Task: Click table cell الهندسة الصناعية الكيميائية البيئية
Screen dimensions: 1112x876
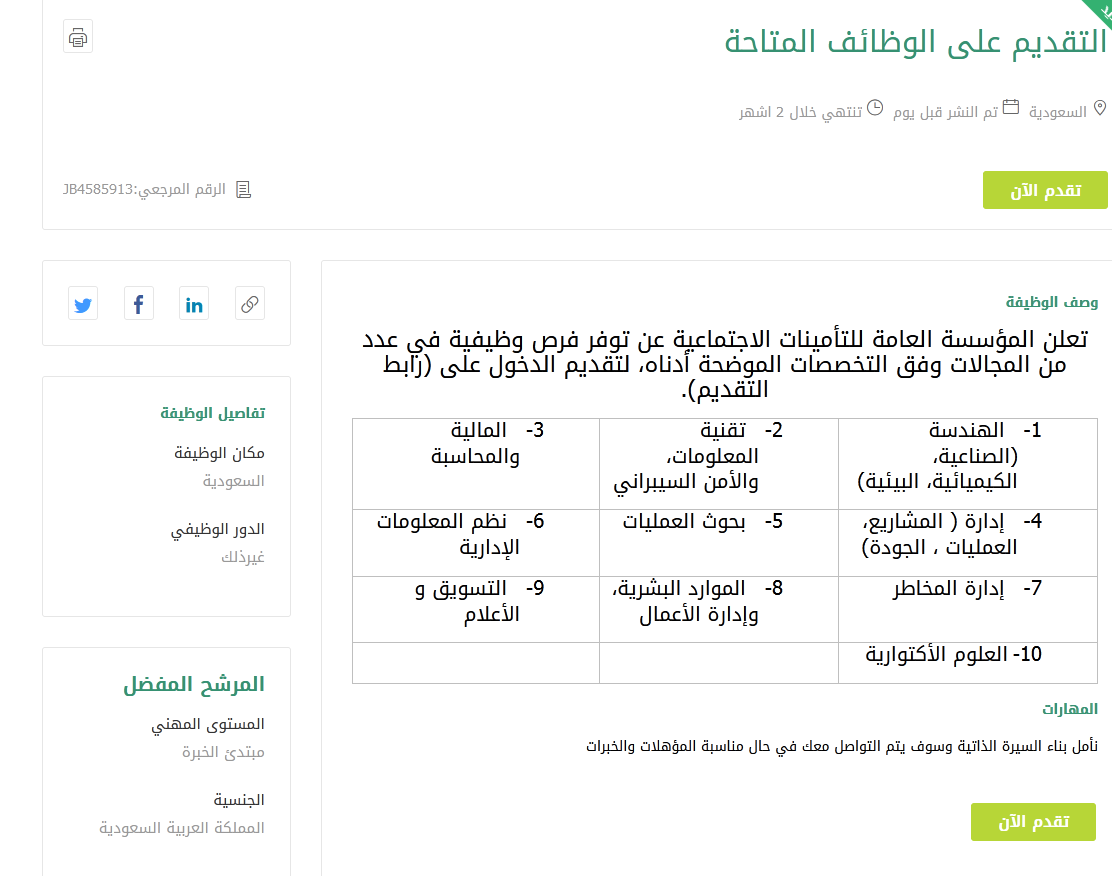Action: tap(967, 464)
